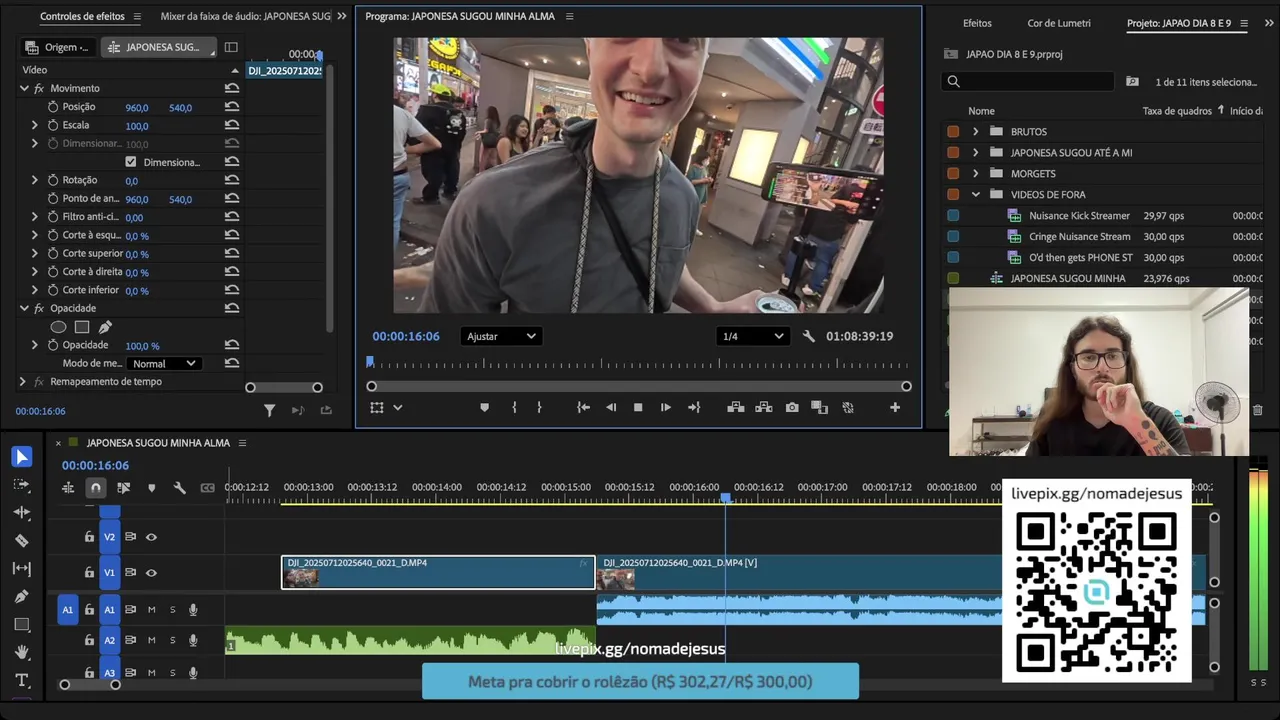Screen dimensions: 1280x720
Task: Click the selected DJI clip on V1
Action: tap(438, 573)
